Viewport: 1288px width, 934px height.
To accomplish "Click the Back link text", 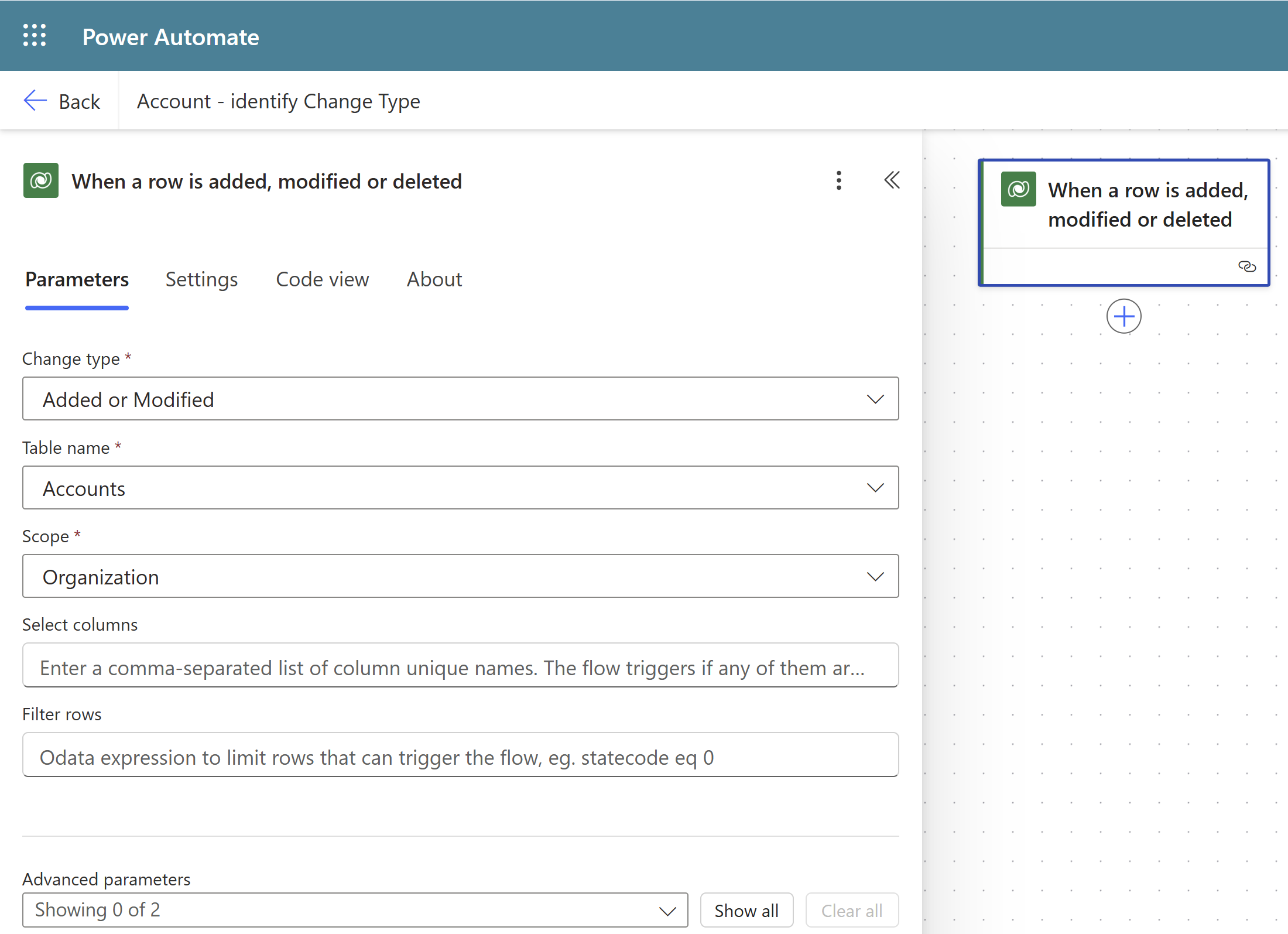I will pyautogui.click(x=80, y=101).
